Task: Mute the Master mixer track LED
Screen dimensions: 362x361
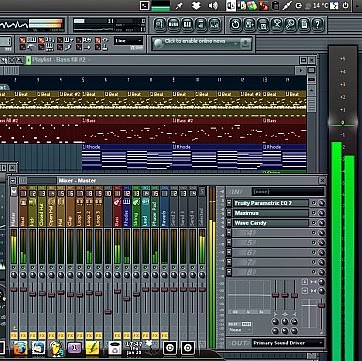Action: (14, 267)
